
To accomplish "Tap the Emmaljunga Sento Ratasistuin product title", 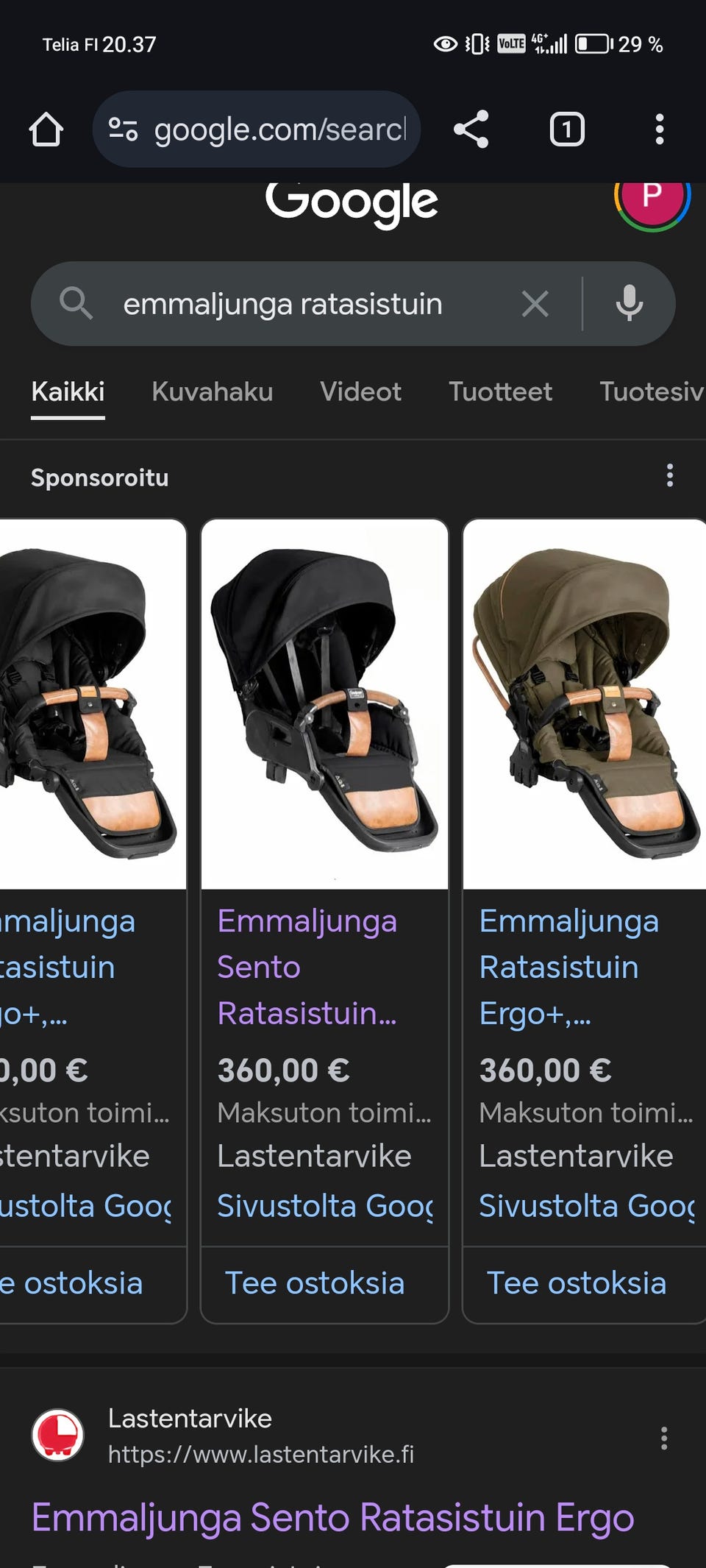I will coord(307,966).
